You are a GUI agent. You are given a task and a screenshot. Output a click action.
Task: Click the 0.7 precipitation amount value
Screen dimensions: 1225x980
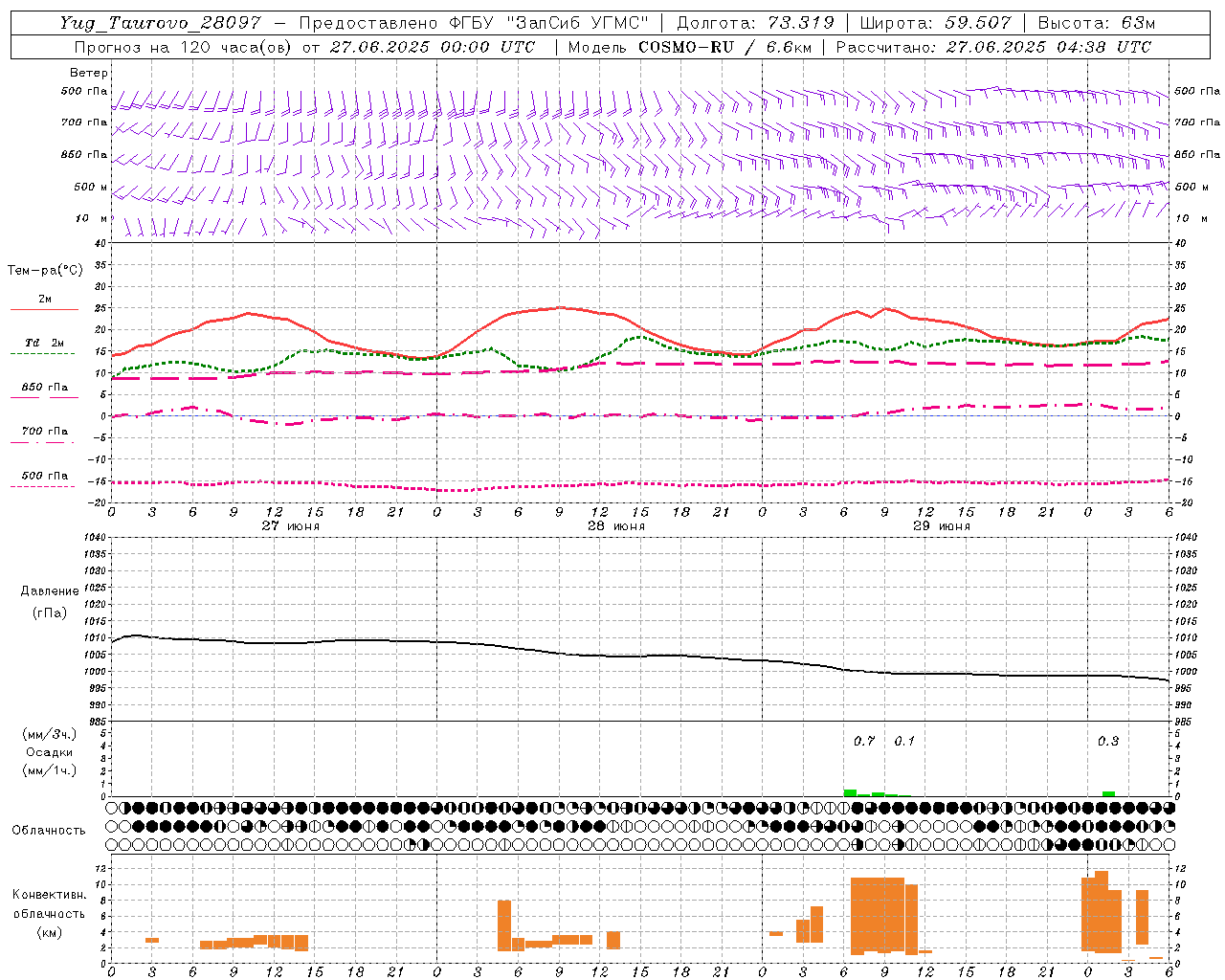[x=864, y=742]
